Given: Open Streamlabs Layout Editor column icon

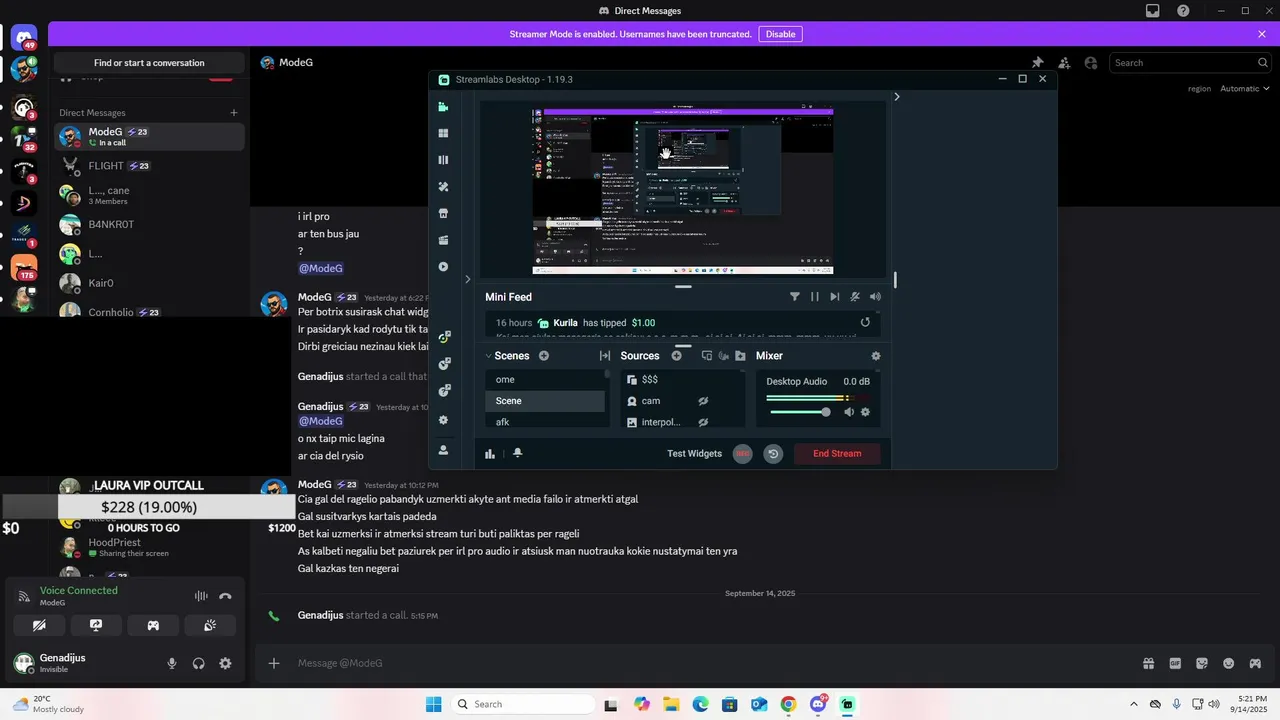Looking at the screenshot, I should click(x=443, y=160).
